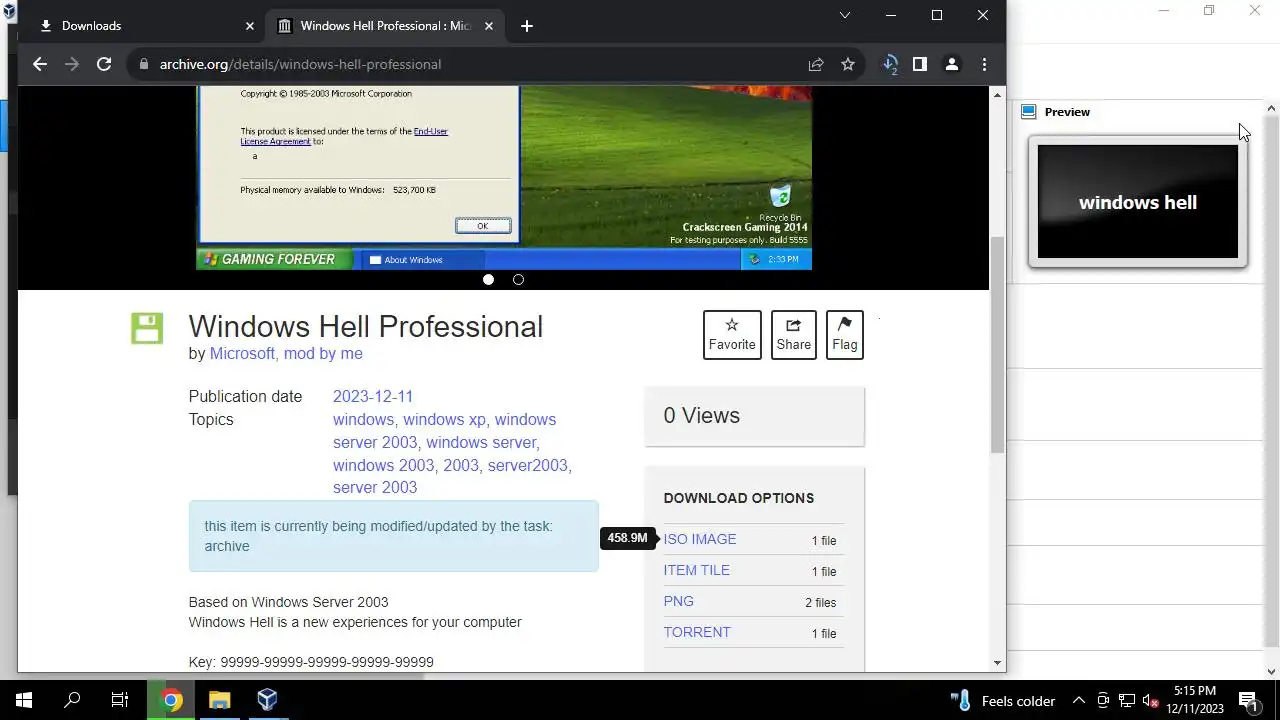Viewport: 1280px width, 720px height.
Task: Close the Downloads tab
Action: (x=250, y=26)
